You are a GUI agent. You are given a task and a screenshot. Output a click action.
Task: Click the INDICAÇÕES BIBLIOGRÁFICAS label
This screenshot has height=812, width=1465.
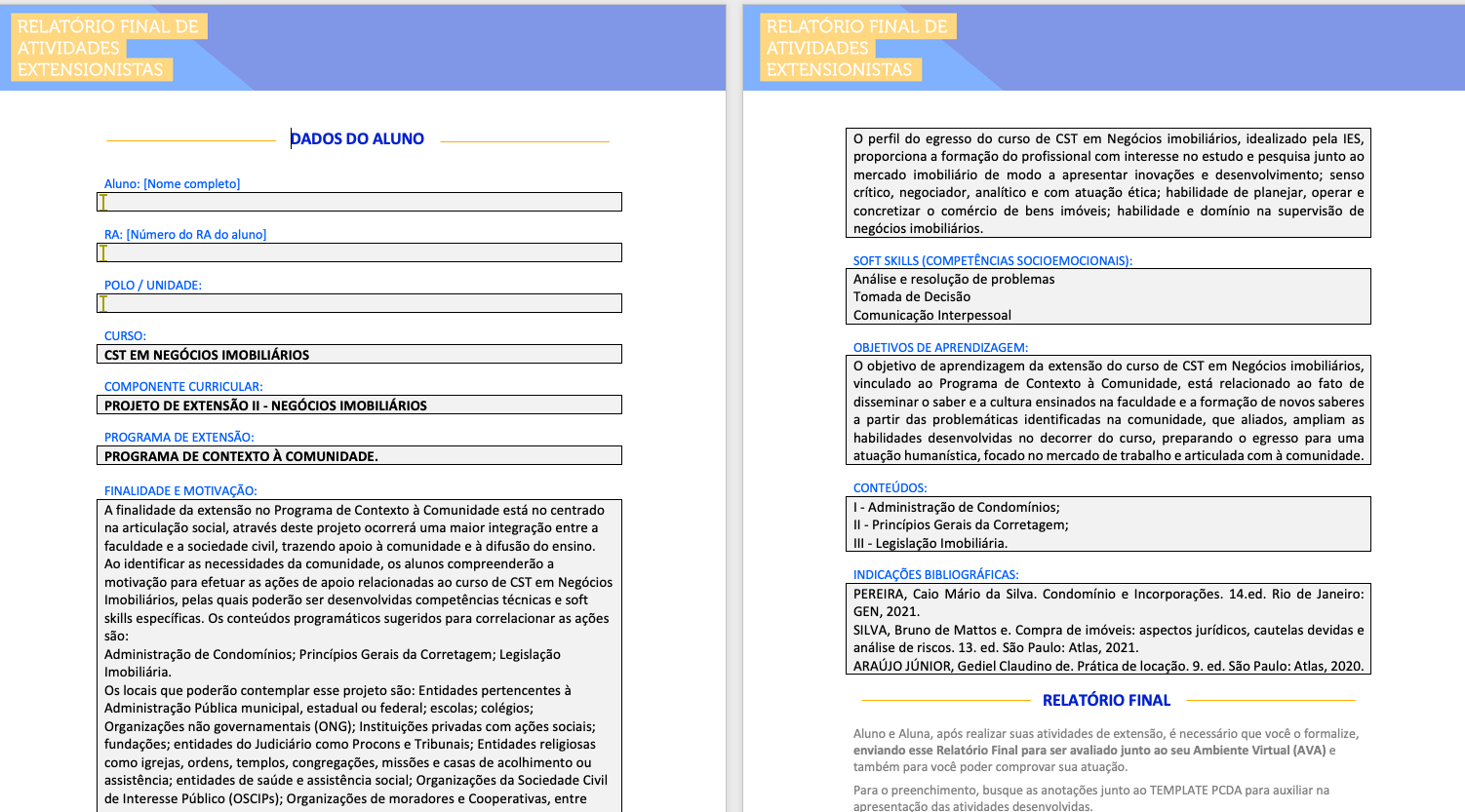point(935,575)
